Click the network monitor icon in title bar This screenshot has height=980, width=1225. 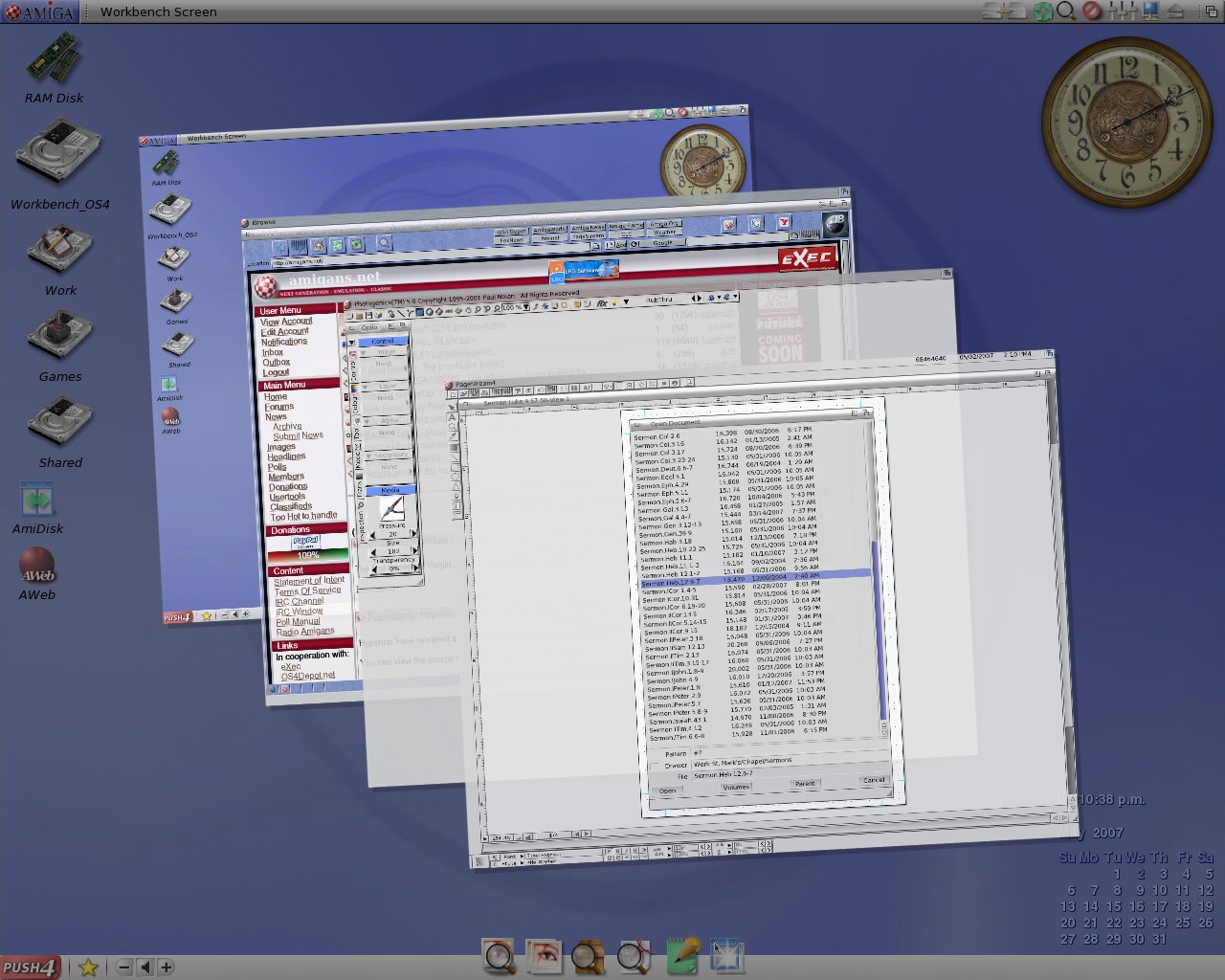click(1150, 11)
